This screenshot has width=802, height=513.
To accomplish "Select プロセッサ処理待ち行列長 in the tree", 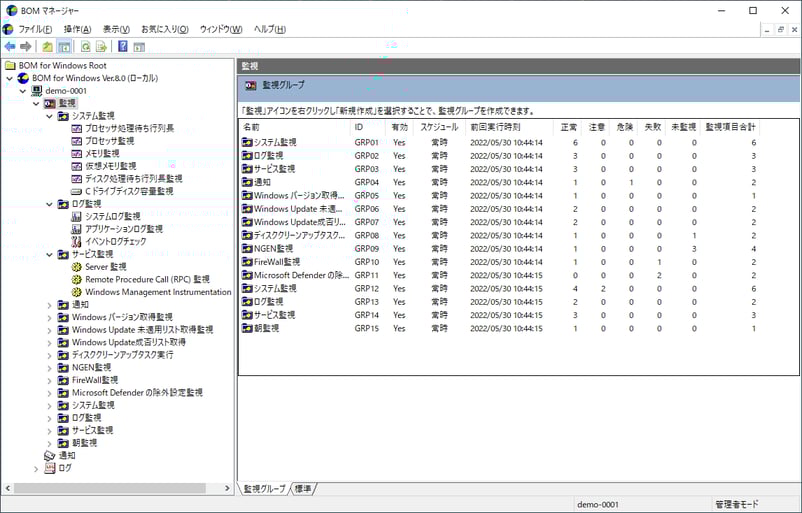I will pyautogui.click(x=129, y=128).
